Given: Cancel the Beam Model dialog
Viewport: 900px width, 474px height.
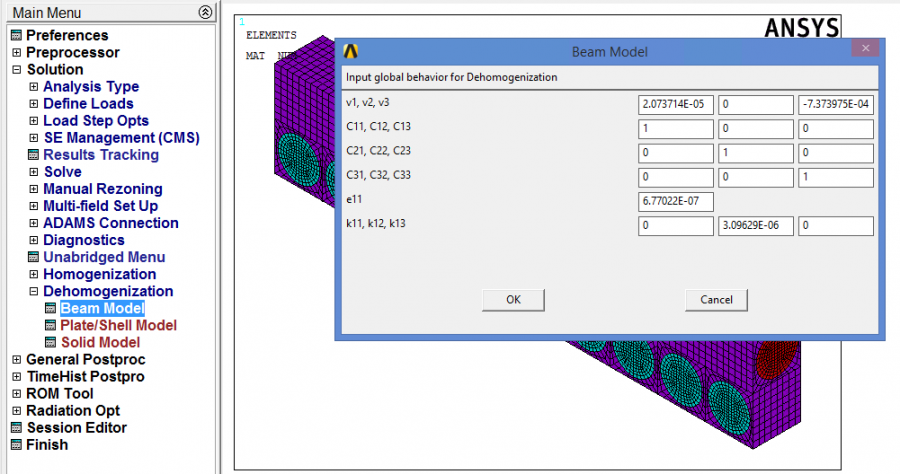Looking at the screenshot, I should (716, 300).
